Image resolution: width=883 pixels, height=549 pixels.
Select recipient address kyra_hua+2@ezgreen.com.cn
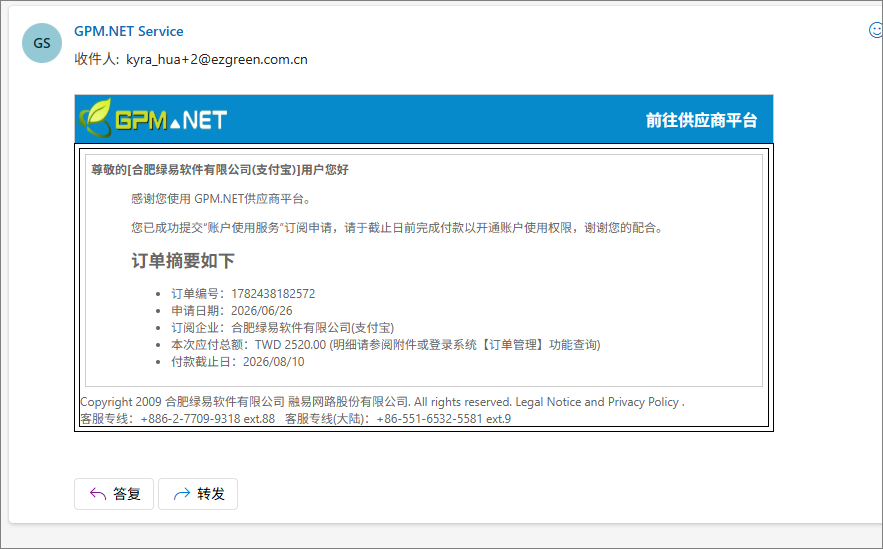click(217, 60)
